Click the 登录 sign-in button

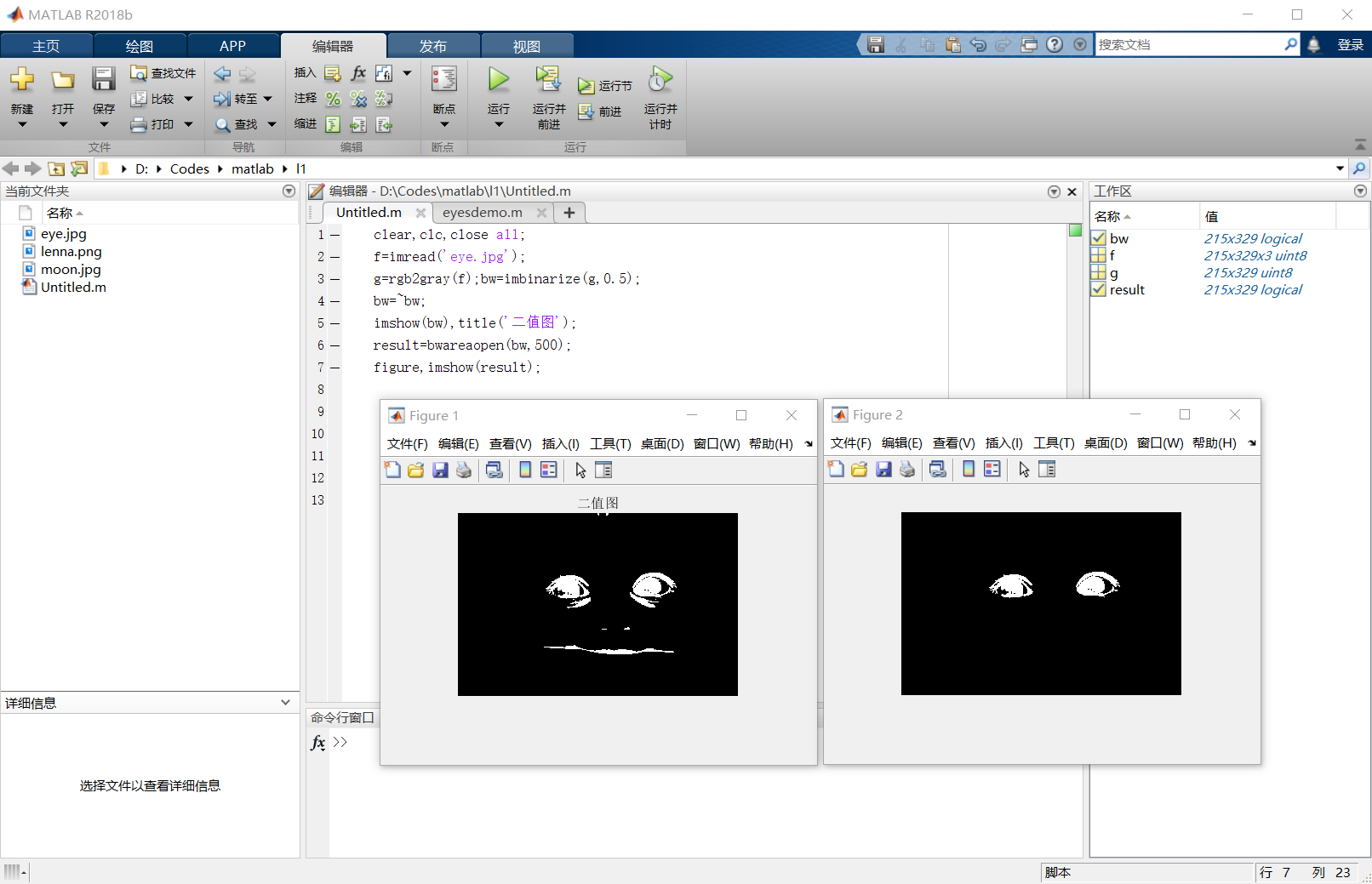pyautogui.click(x=1350, y=45)
